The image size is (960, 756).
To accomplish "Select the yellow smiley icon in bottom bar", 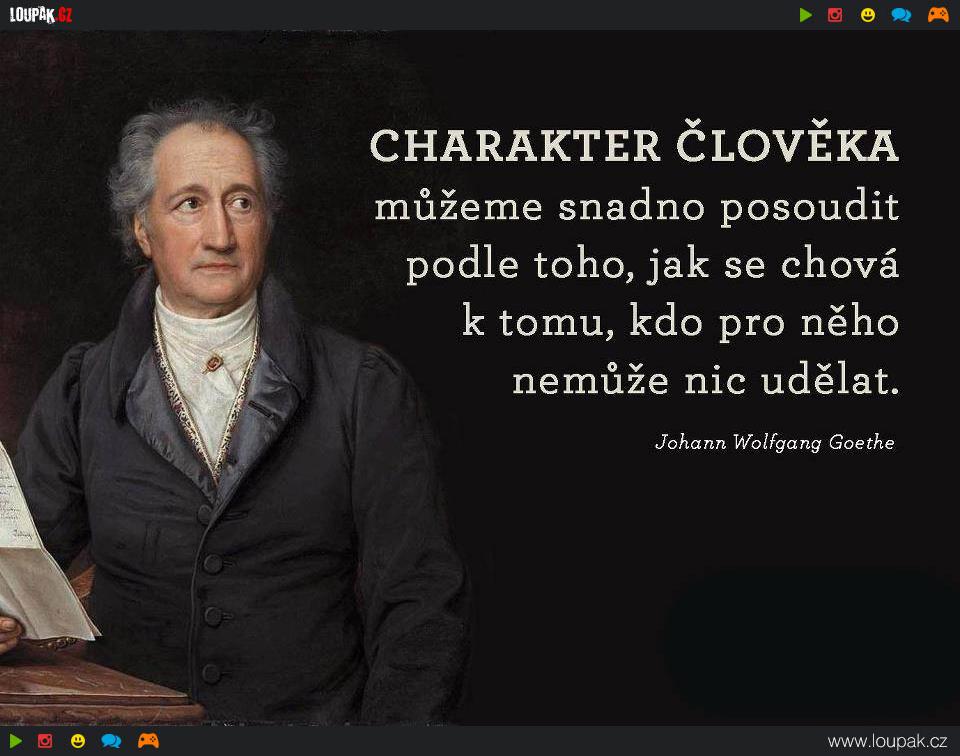I will 78,741.
